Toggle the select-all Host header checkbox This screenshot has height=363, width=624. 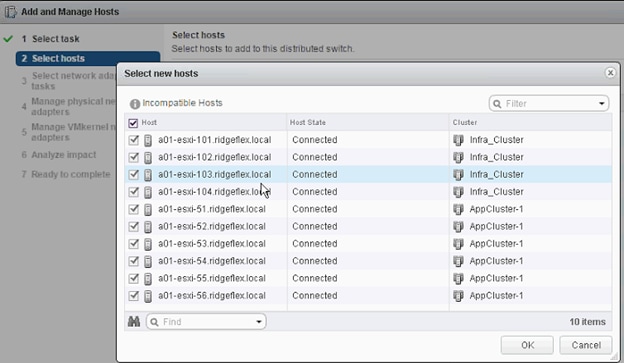[x=133, y=123]
